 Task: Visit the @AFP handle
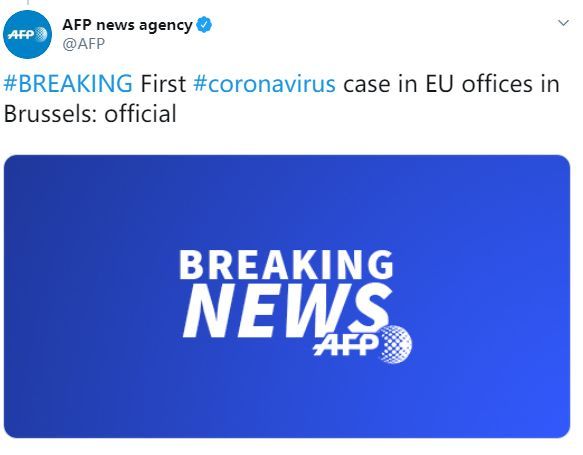click(x=84, y=44)
